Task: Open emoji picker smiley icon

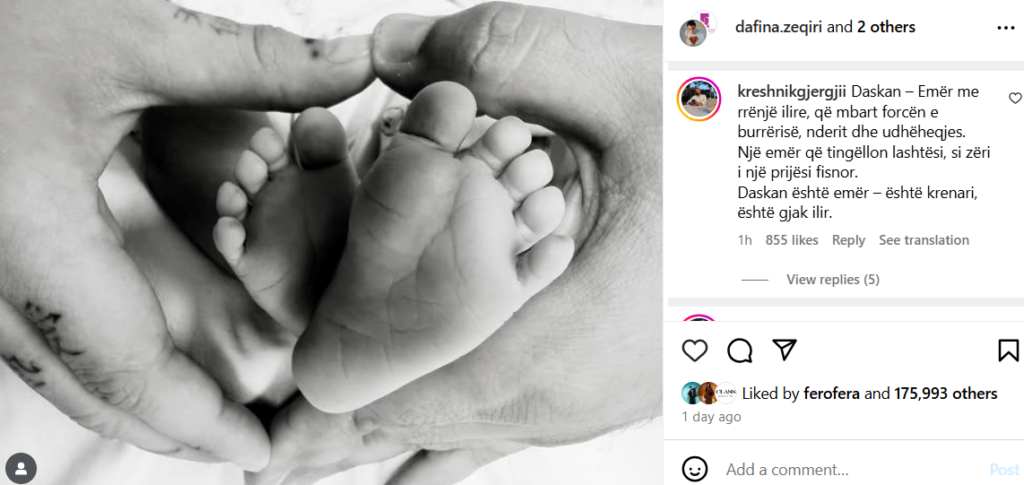Action: click(x=695, y=469)
